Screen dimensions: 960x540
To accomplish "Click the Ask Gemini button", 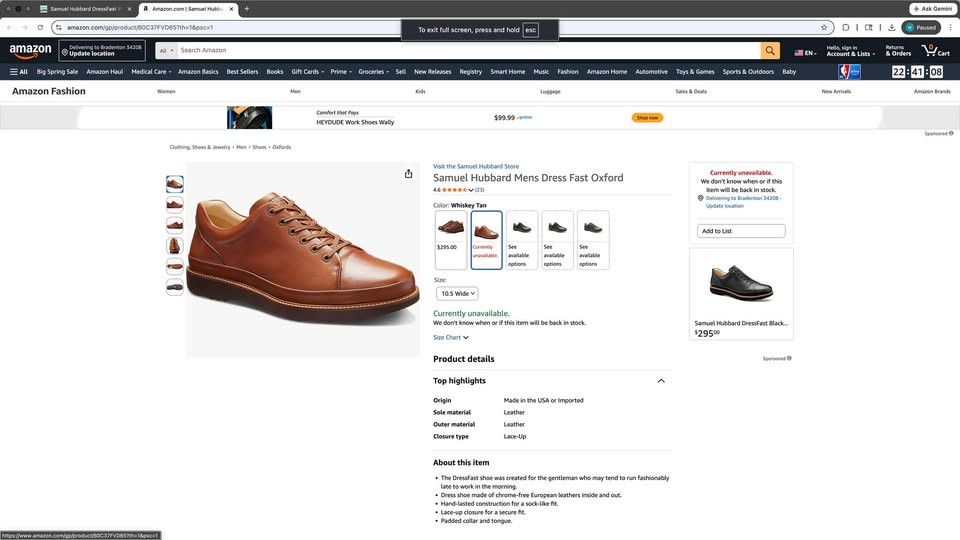I will coord(932,9).
